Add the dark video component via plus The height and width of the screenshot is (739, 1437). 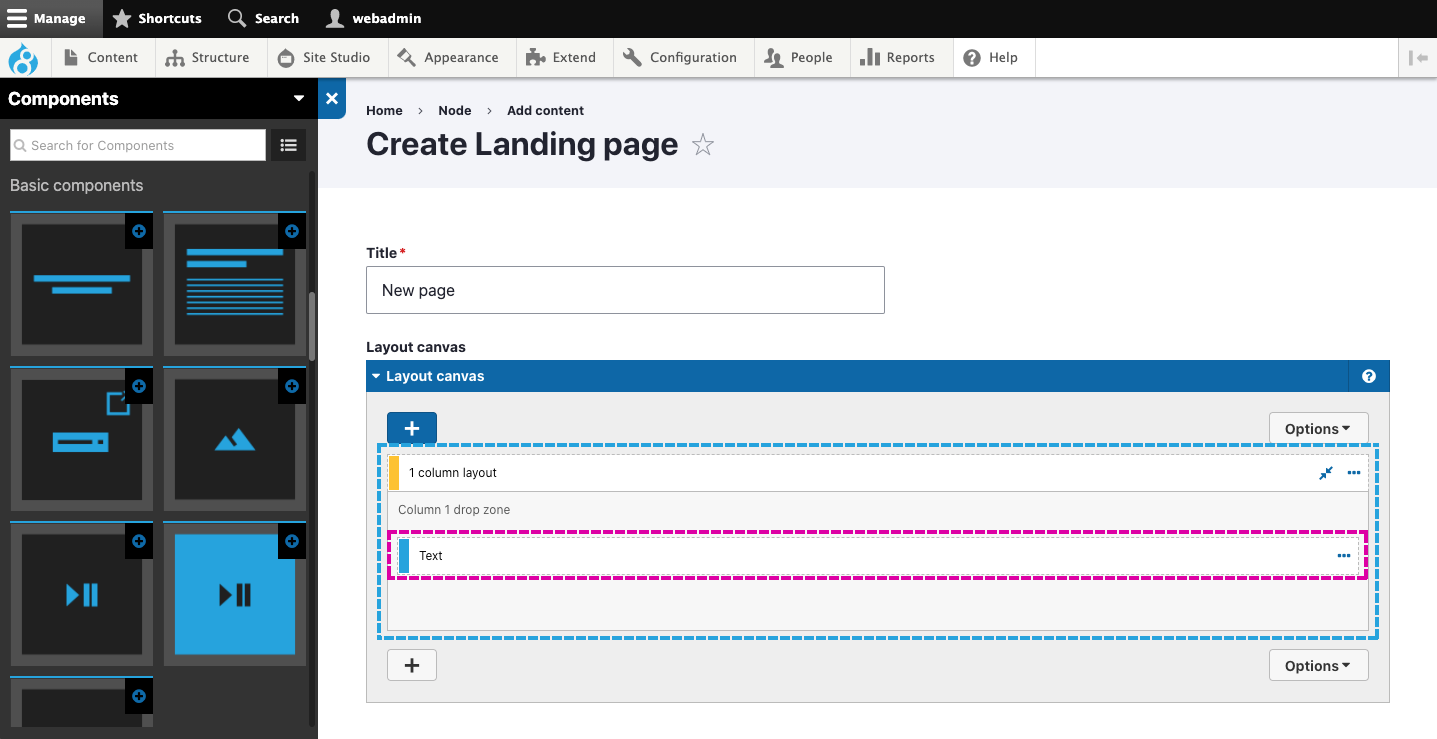[139, 541]
